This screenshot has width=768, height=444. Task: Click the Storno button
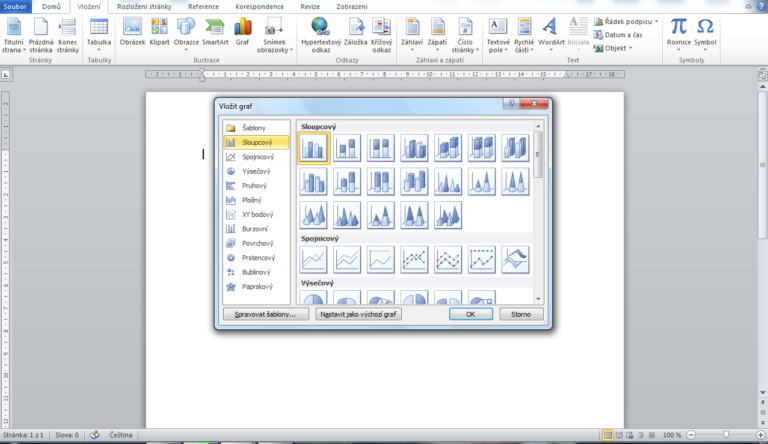520,314
